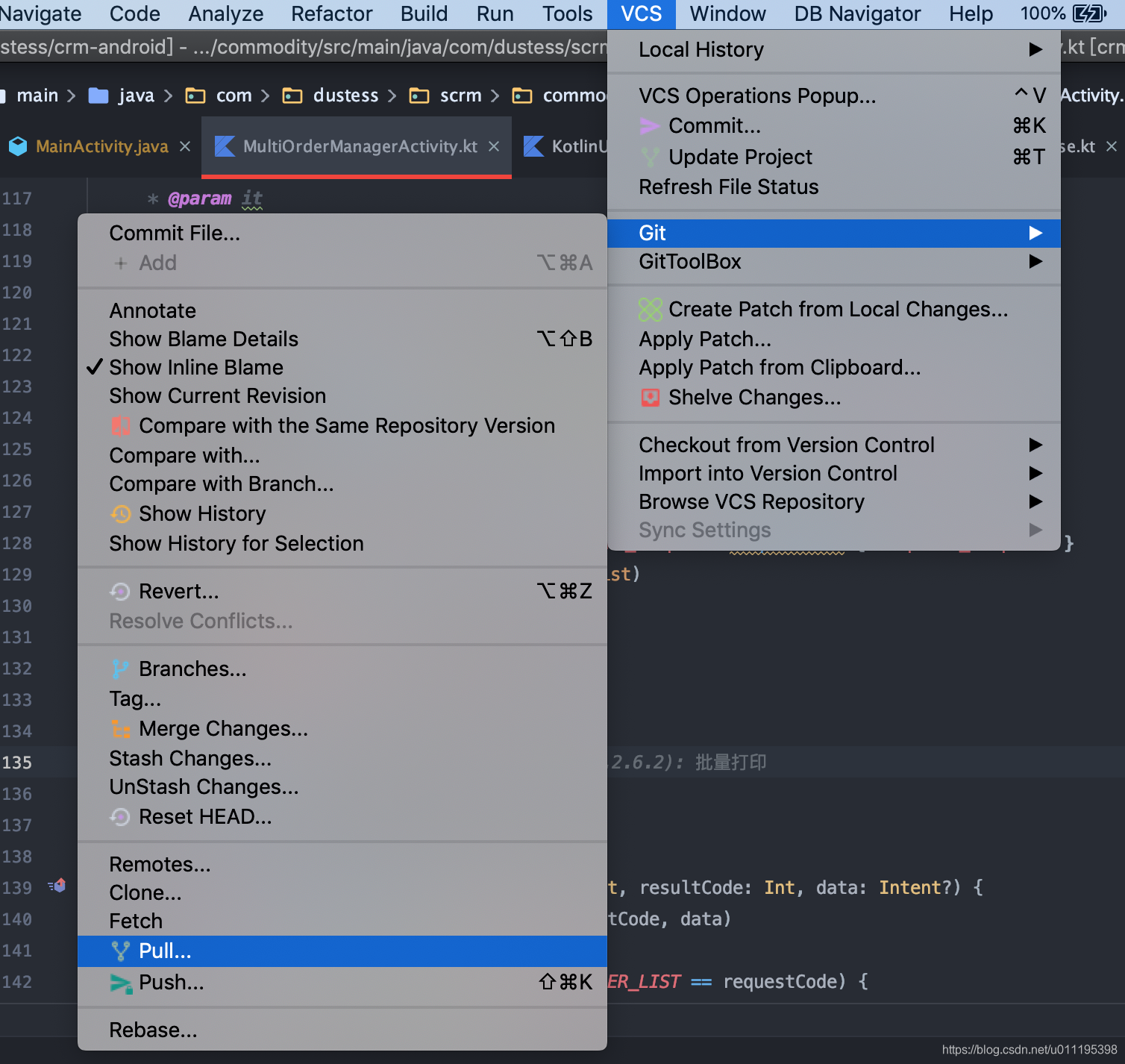
Task: Click the Shelve Changes icon
Action: [x=651, y=397]
